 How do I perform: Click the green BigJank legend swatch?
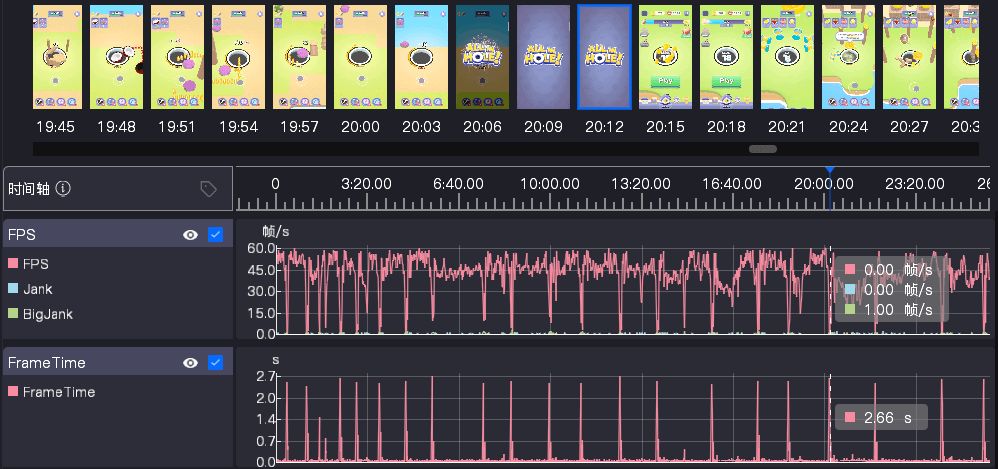(x=13, y=314)
